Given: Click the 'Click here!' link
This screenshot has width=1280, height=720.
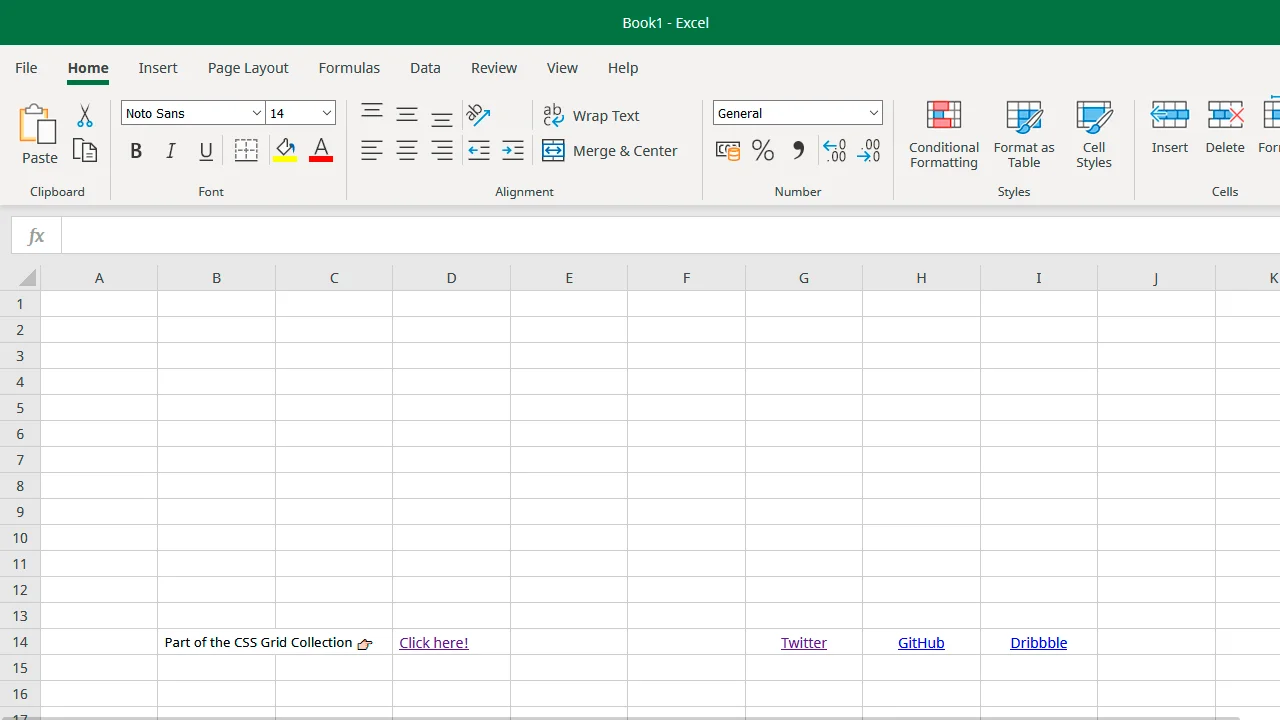Looking at the screenshot, I should [433, 642].
